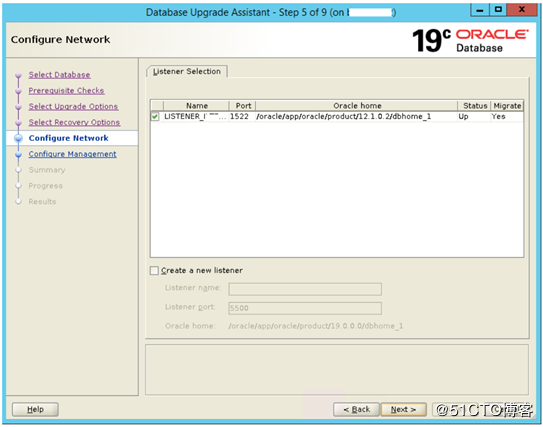Open the Listener Selection tab
This screenshot has height=427, width=543.
pos(187,71)
